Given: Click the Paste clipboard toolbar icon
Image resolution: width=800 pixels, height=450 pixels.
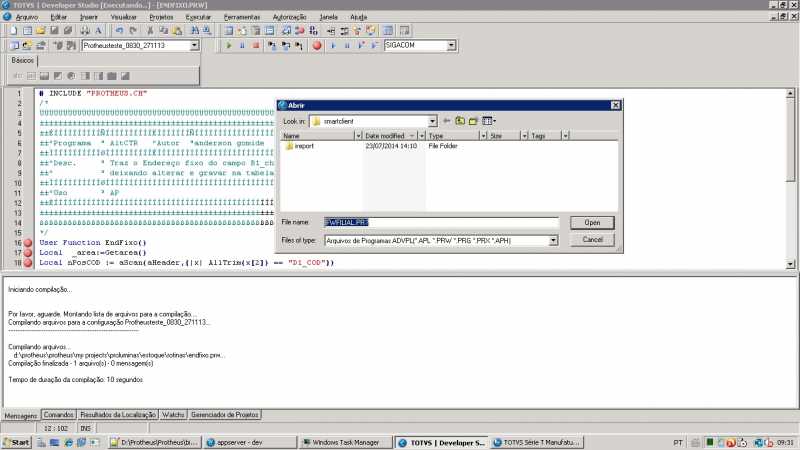Looking at the screenshot, I should (x=177, y=31).
